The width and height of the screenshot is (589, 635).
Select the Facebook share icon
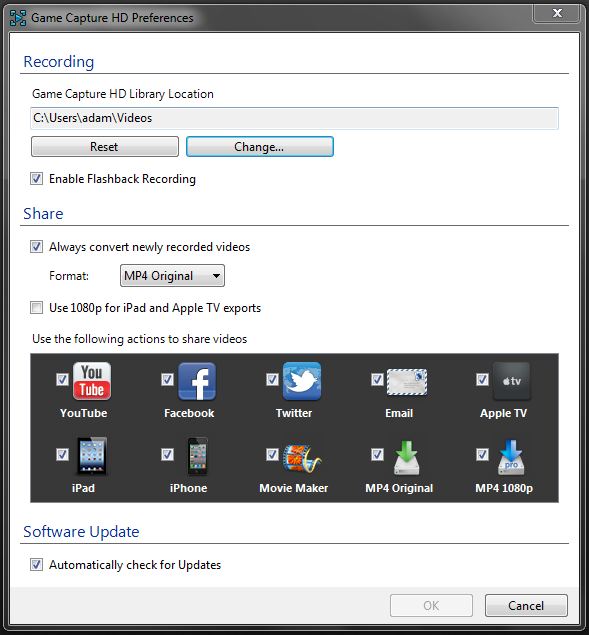coord(197,381)
